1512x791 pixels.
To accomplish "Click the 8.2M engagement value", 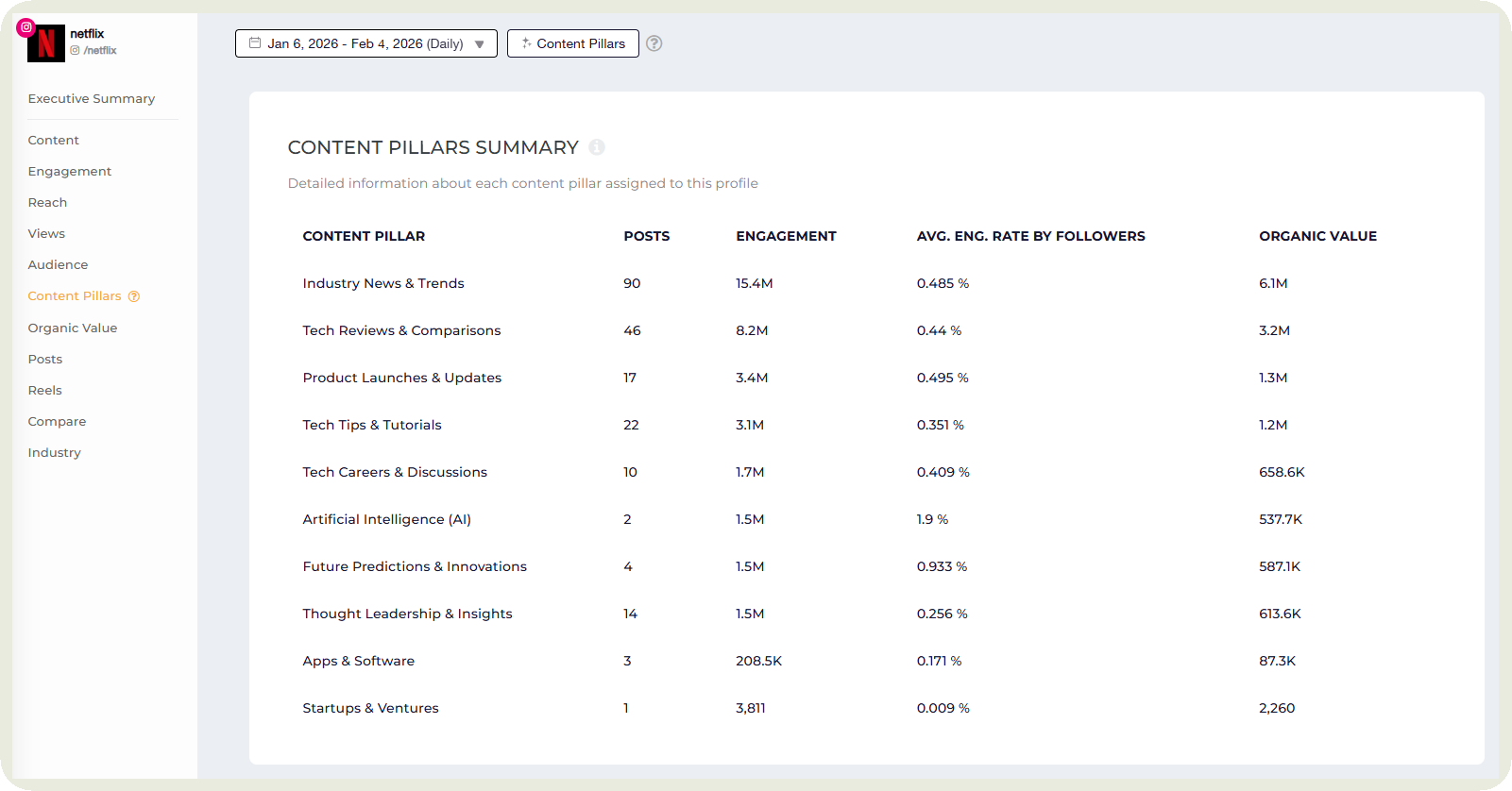I will pyautogui.click(x=752, y=330).
